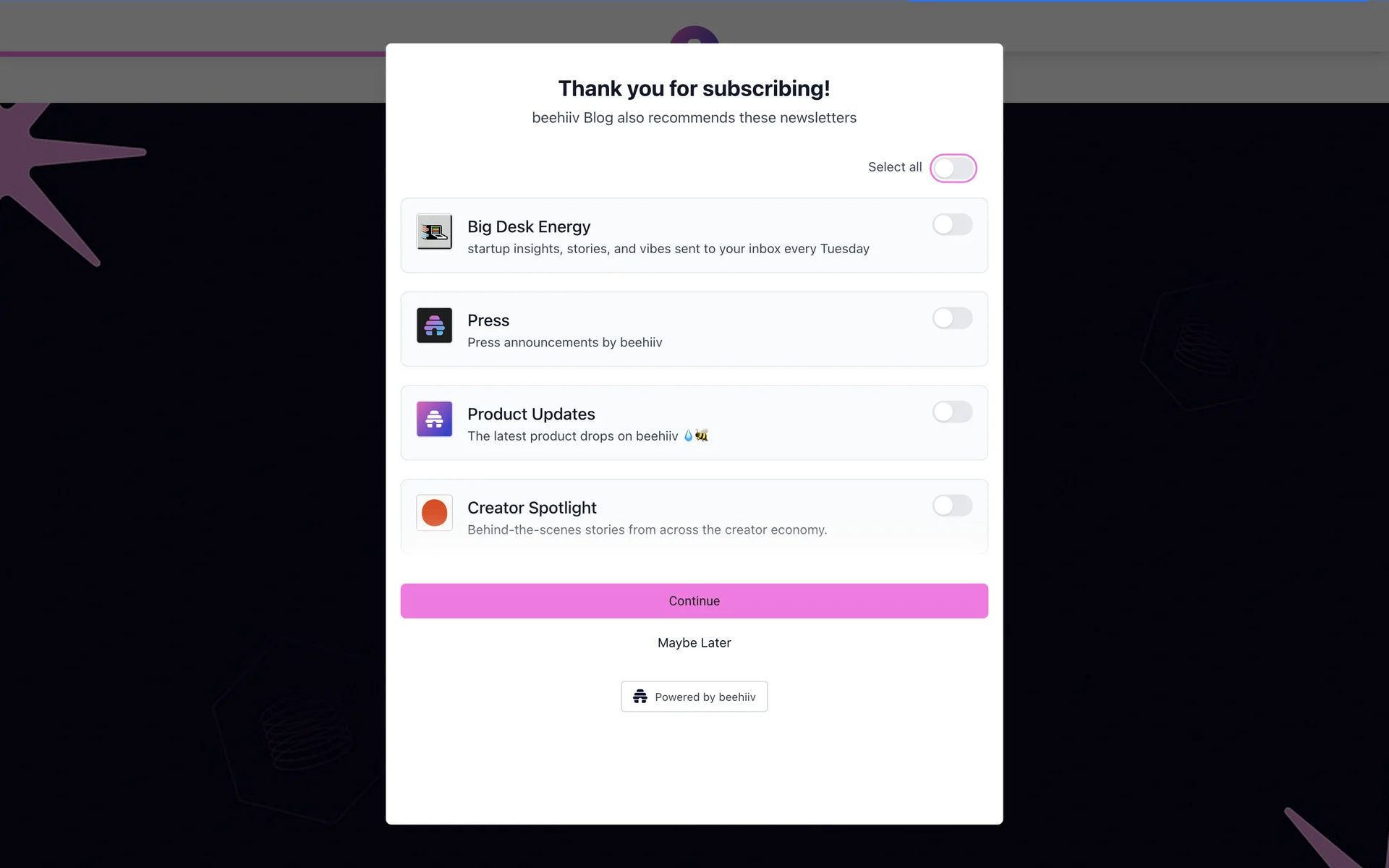Click the Select all label text
This screenshot has height=868, width=1389.
tap(895, 167)
